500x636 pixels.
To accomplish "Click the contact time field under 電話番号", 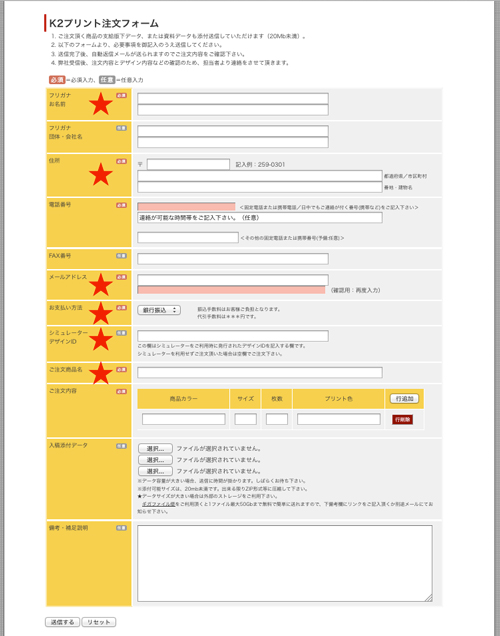I will (x=260, y=218).
